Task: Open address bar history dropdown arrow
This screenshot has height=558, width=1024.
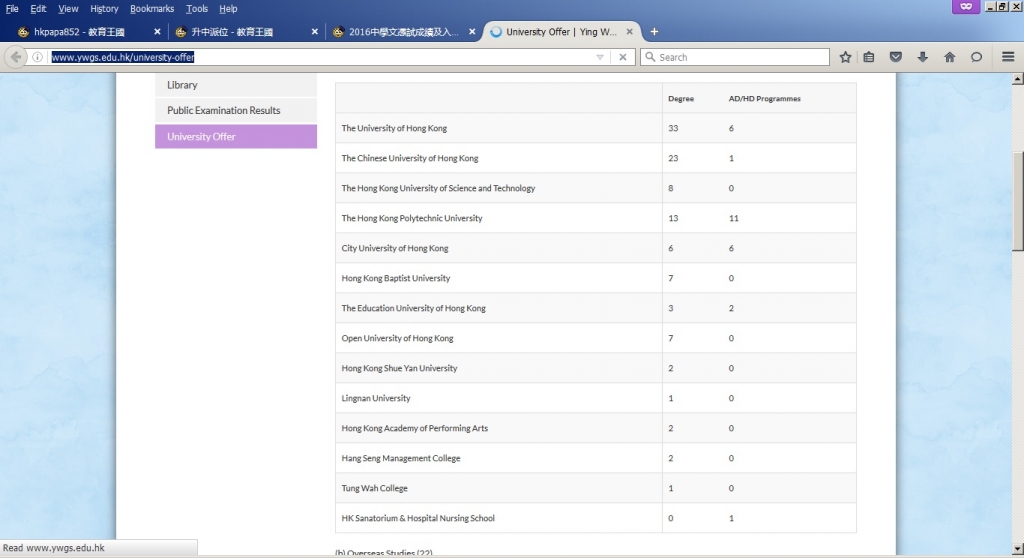Action: (600, 57)
